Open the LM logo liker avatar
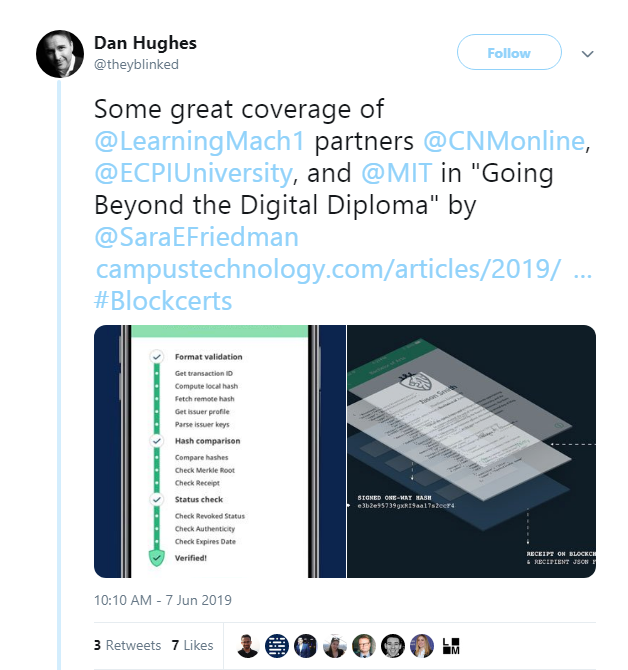The width and height of the screenshot is (628, 670). [451, 646]
